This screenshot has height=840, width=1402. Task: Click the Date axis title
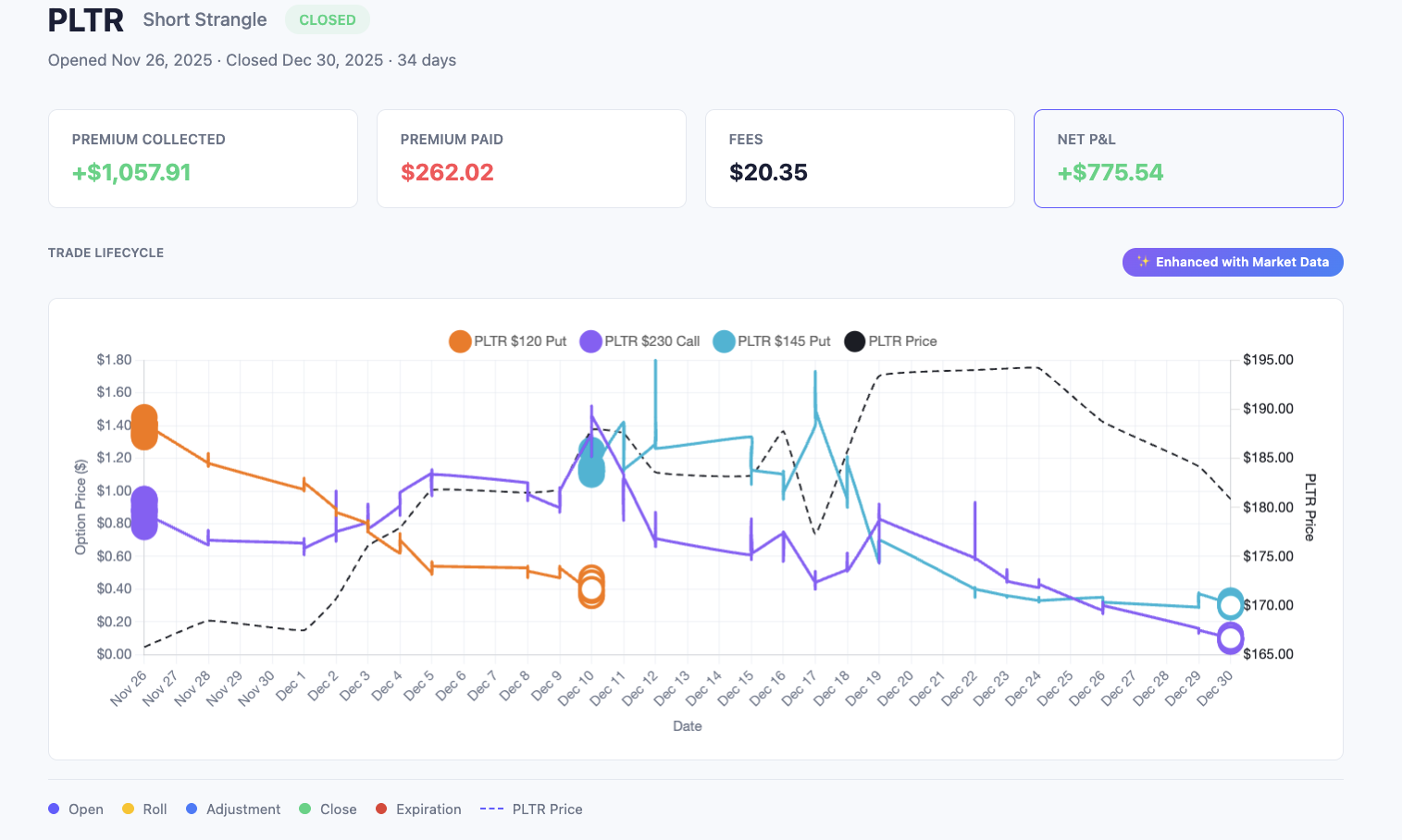coord(688,726)
